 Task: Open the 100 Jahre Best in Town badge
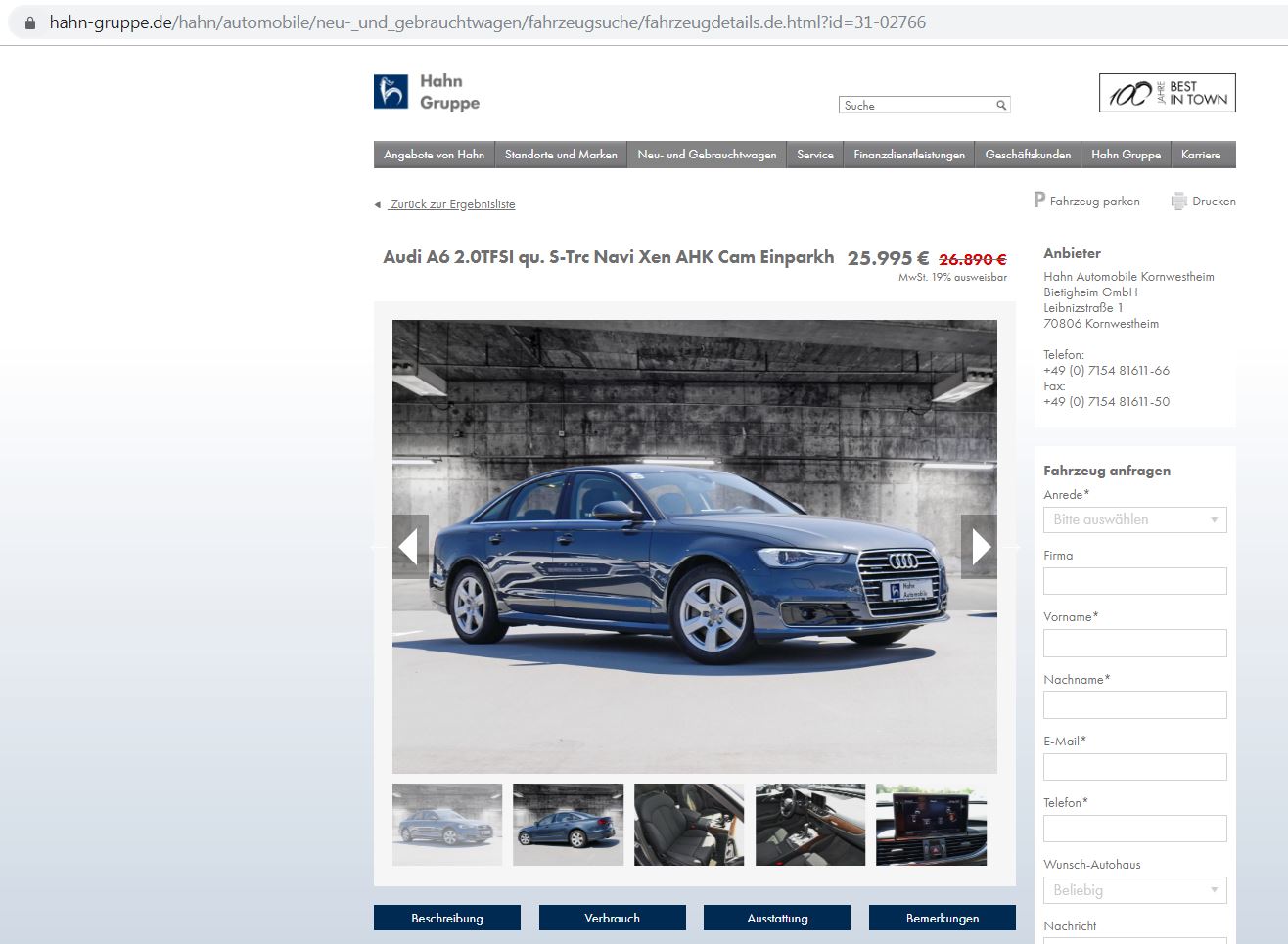tap(1167, 93)
